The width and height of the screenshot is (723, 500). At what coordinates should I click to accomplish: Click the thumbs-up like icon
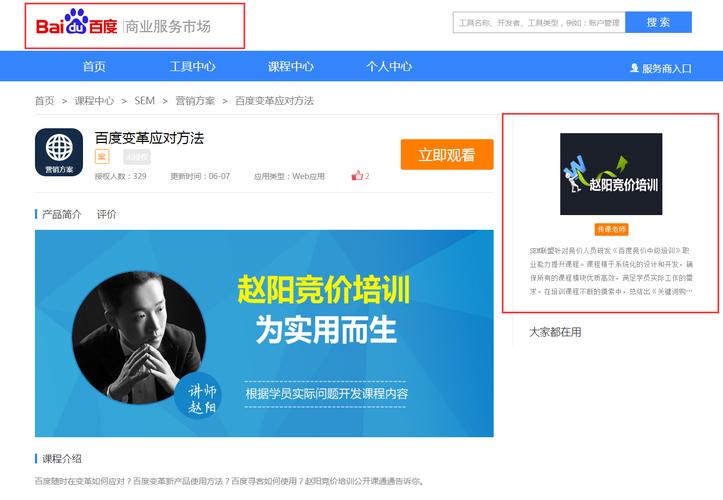[357, 175]
